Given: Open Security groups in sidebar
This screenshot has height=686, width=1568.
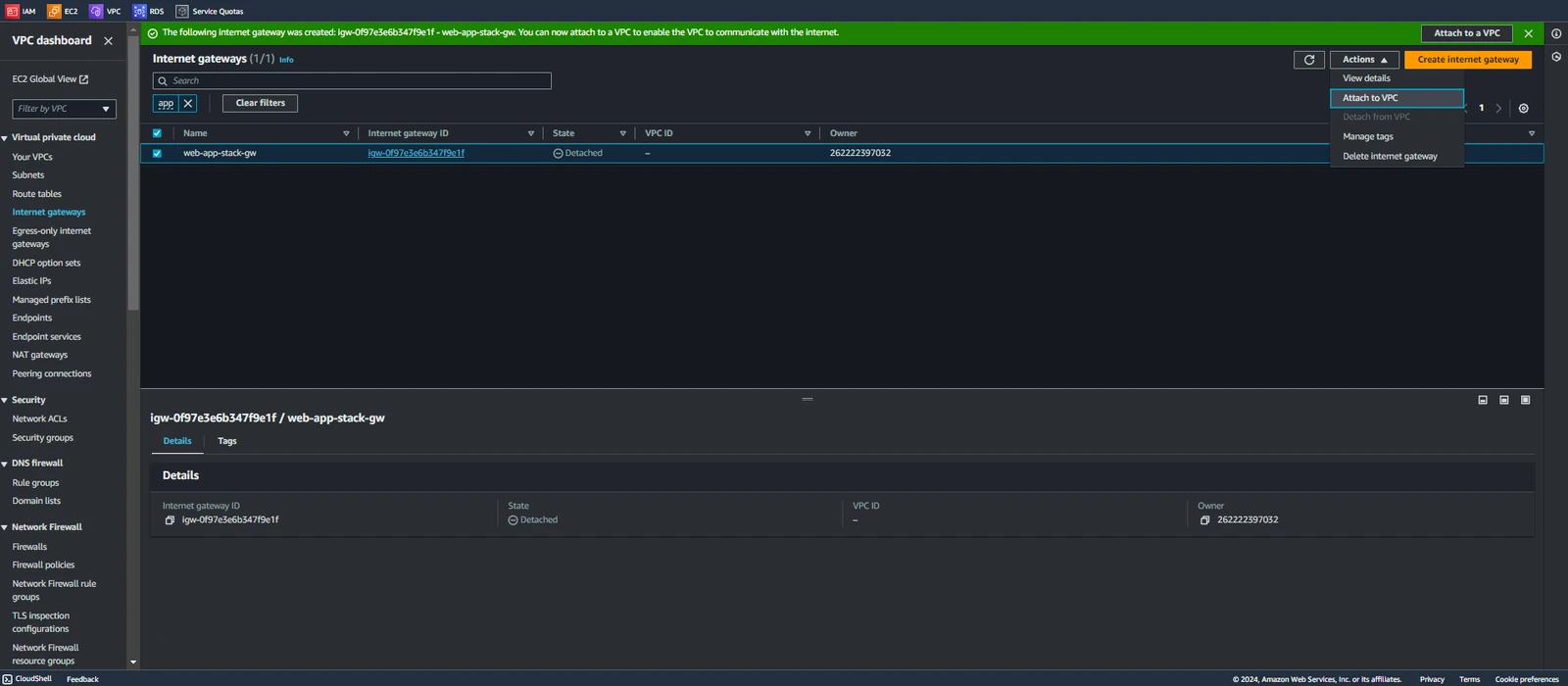Looking at the screenshot, I should [x=43, y=438].
